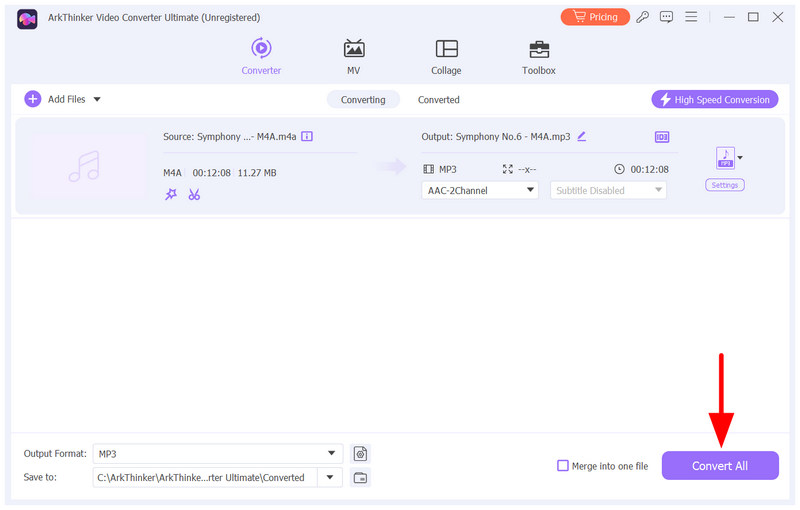Click the Save to path field
The image size is (800, 510).
click(x=205, y=477)
